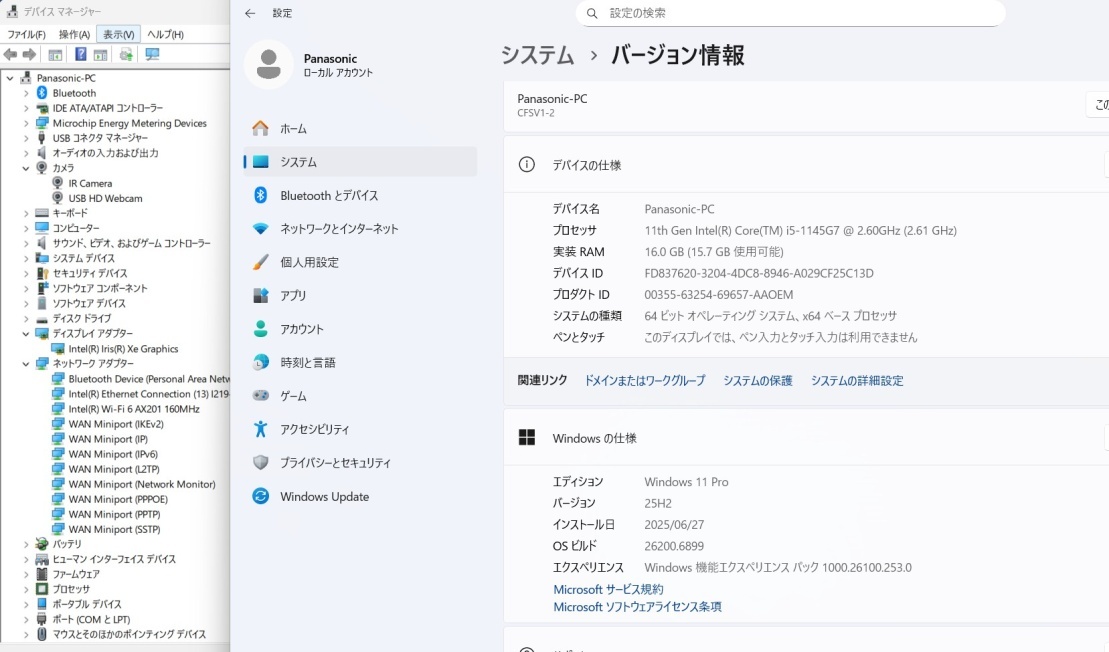Collapse the Panasonic-PC root node
Viewport: 1109px width, 652px height.
(10, 78)
